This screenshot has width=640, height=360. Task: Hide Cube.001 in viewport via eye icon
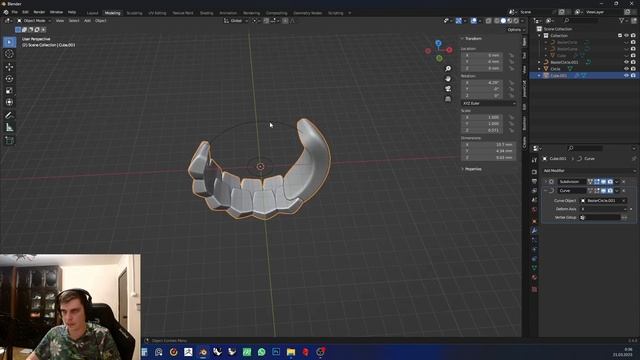[626, 76]
